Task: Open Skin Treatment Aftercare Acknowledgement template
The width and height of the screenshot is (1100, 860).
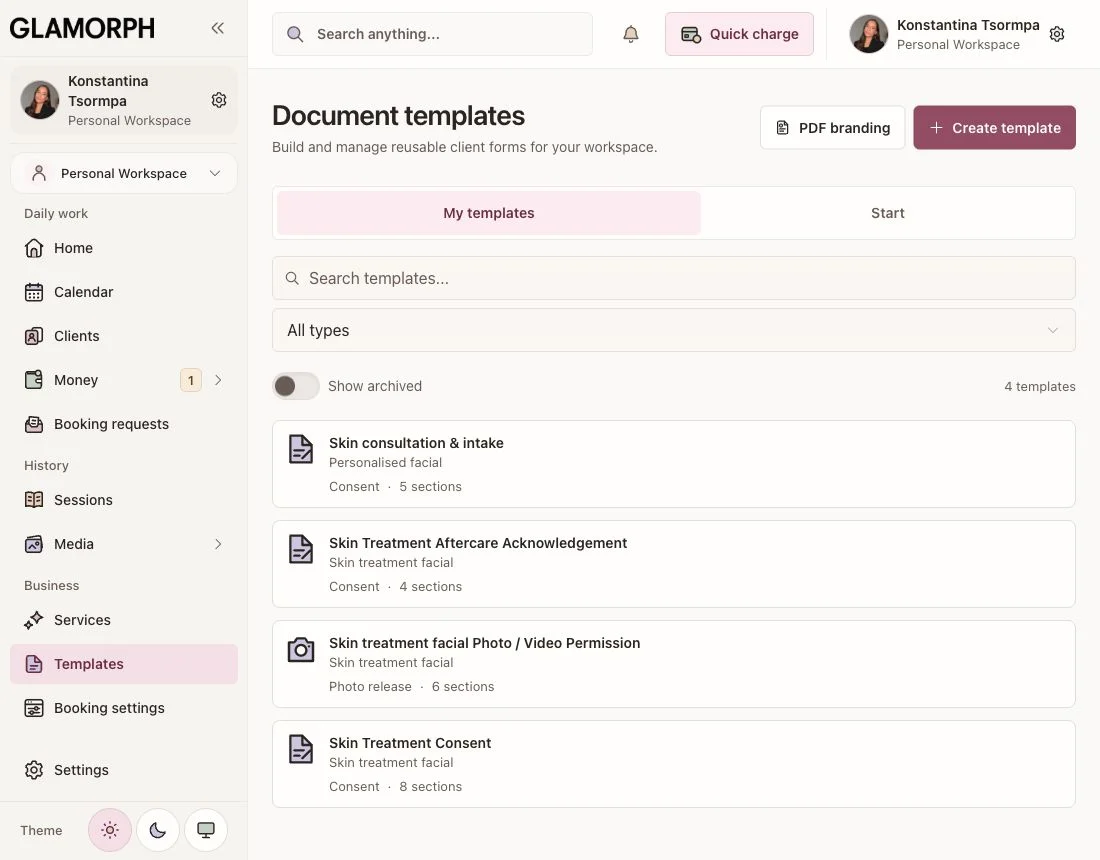Action: coord(673,564)
